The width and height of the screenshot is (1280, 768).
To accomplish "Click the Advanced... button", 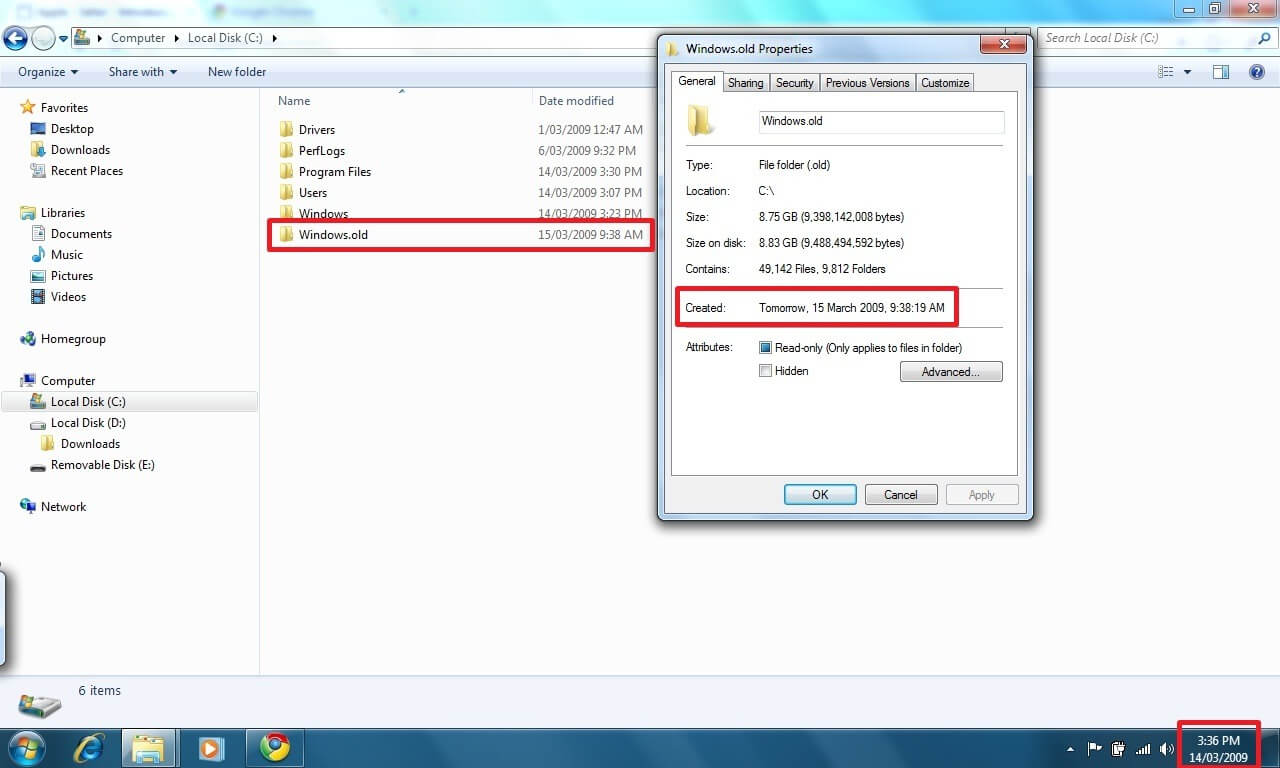I will tap(950, 372).
